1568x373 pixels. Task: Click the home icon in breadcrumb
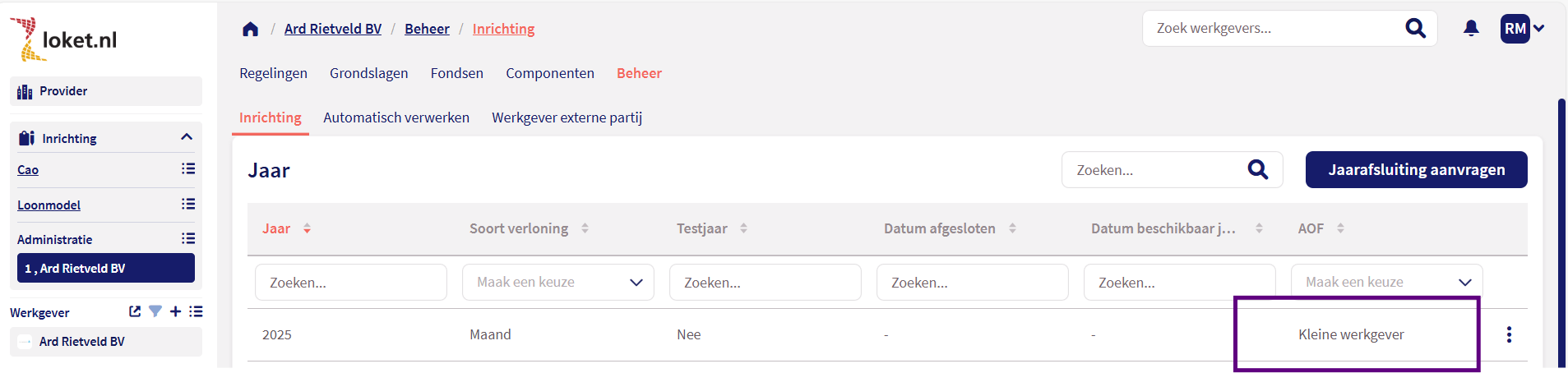pyautogui.click(x=251, y=30)
